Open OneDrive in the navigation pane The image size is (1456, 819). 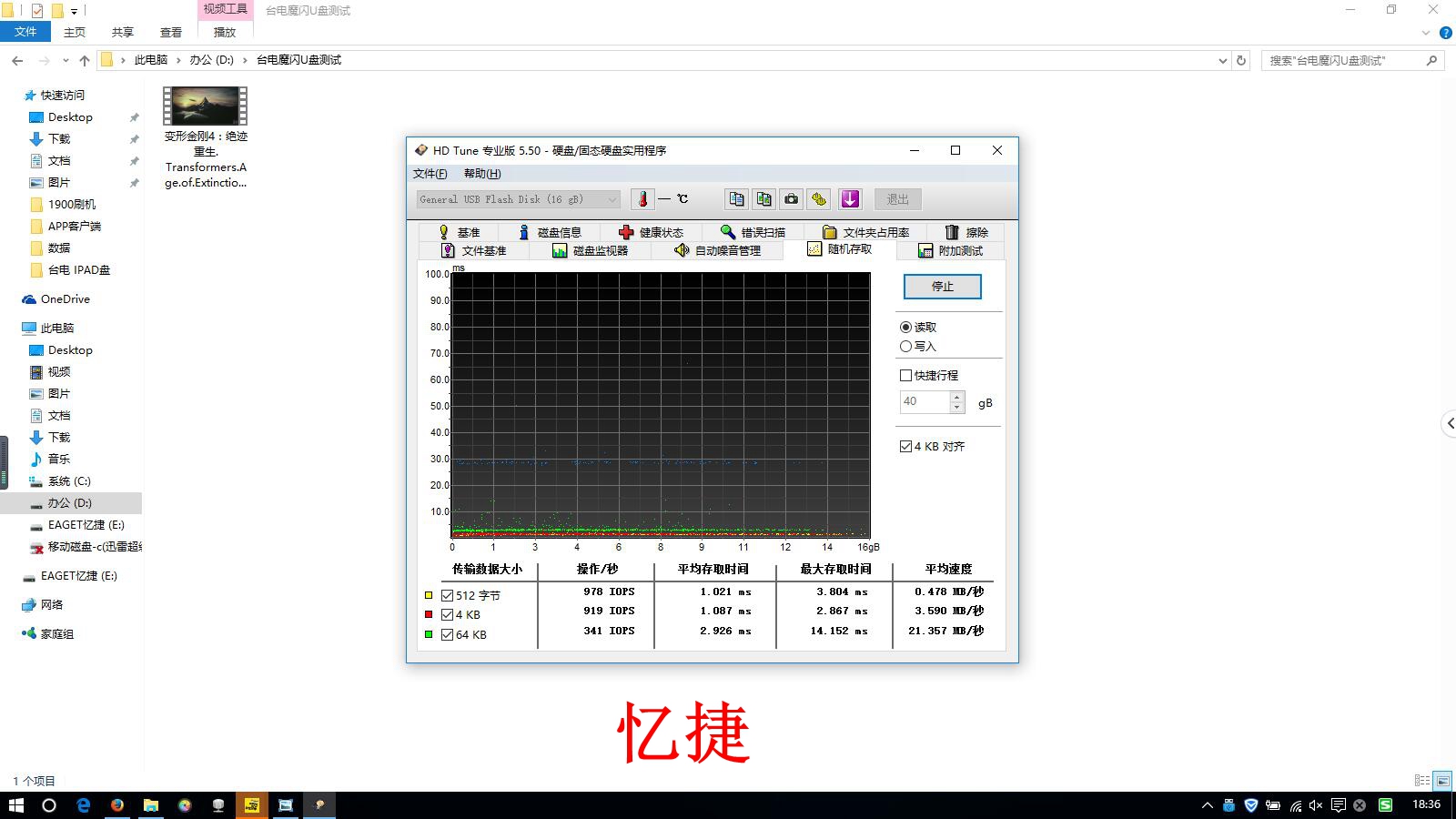tap(65, 298)
